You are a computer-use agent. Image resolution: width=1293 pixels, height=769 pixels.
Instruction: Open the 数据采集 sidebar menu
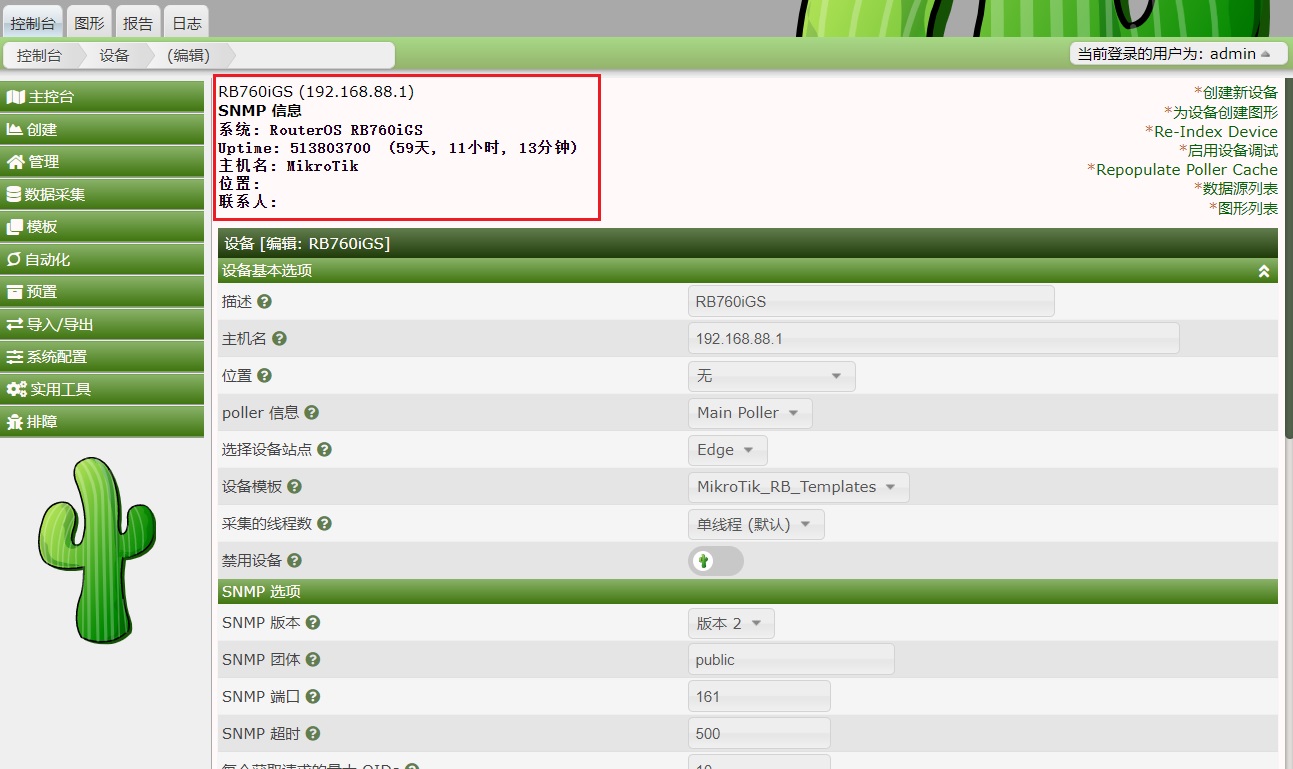click(102, 195)
